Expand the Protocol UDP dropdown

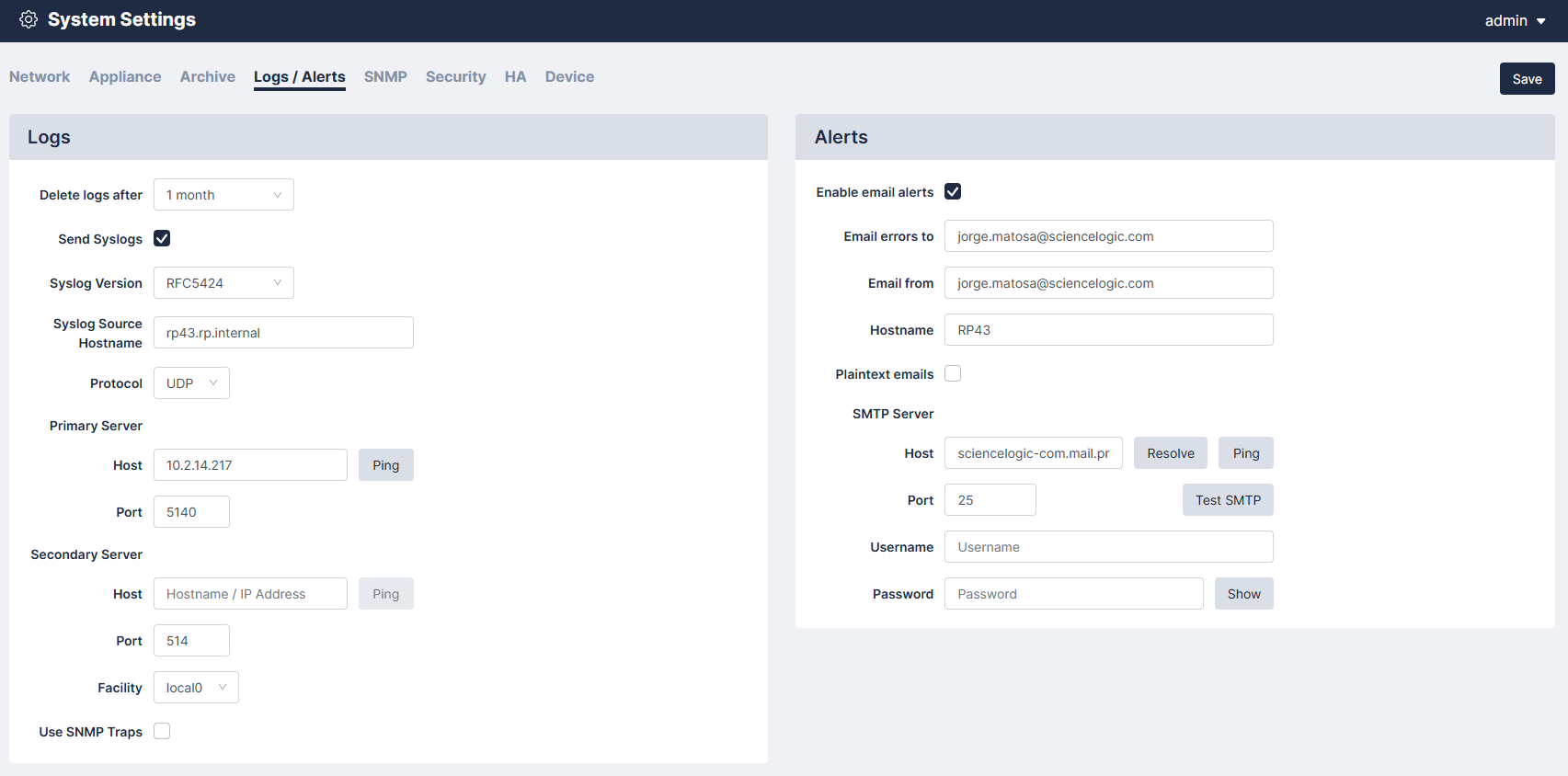(x=191, y=383)
